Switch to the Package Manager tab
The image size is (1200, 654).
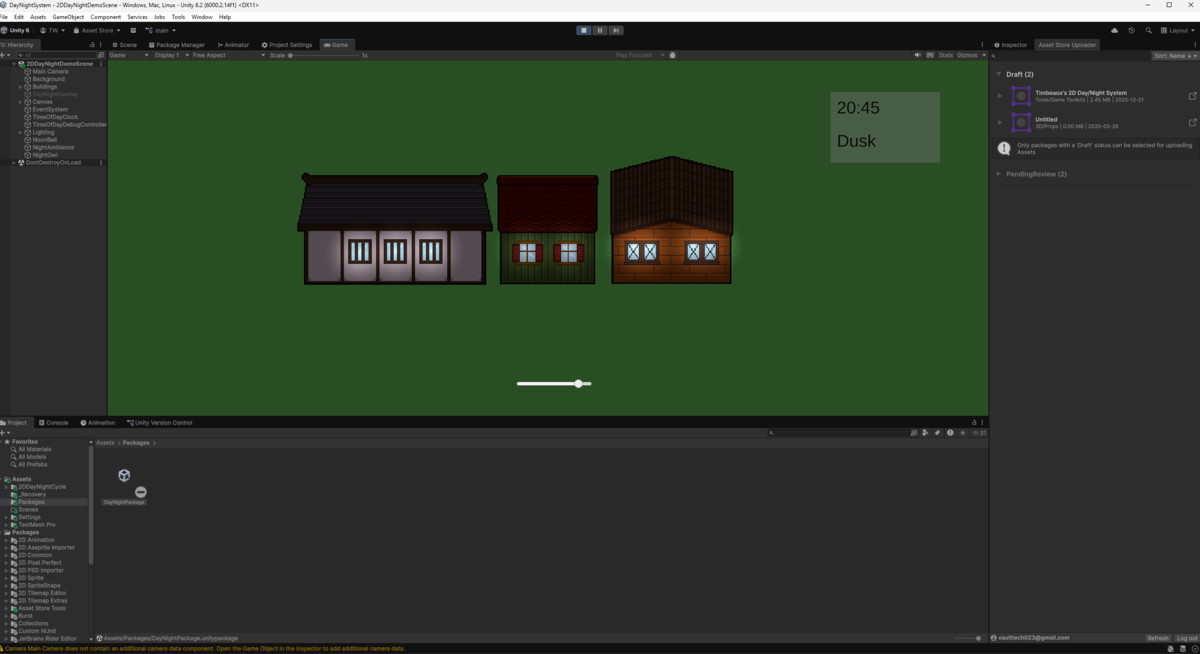(x=177, y=45)
